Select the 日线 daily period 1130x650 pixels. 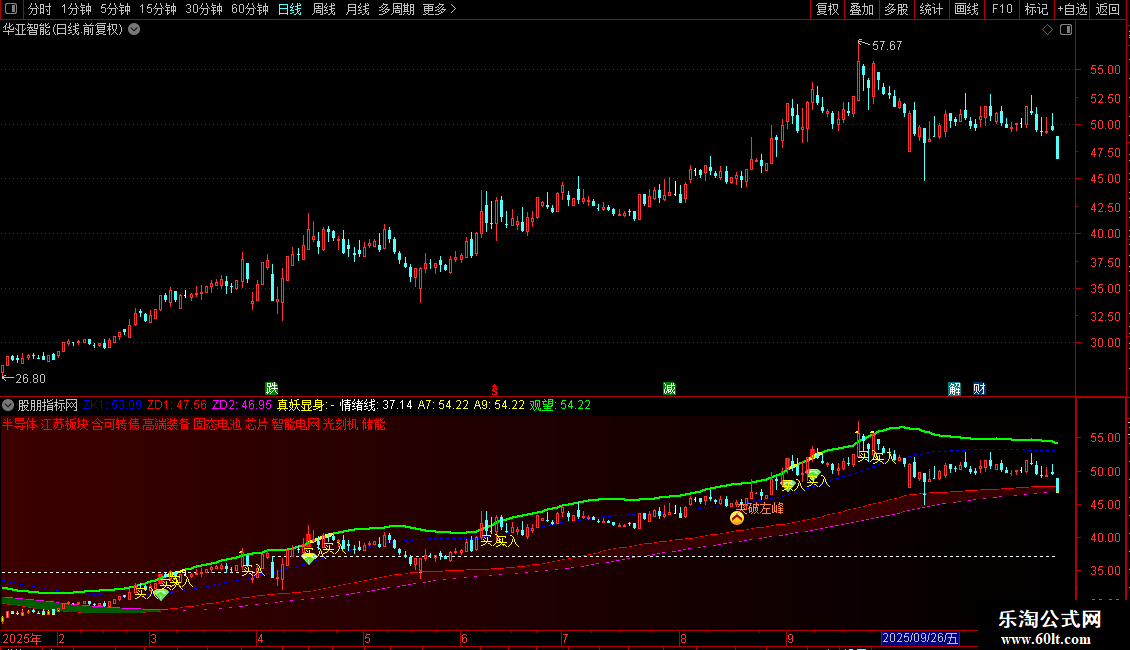point(290,9)
